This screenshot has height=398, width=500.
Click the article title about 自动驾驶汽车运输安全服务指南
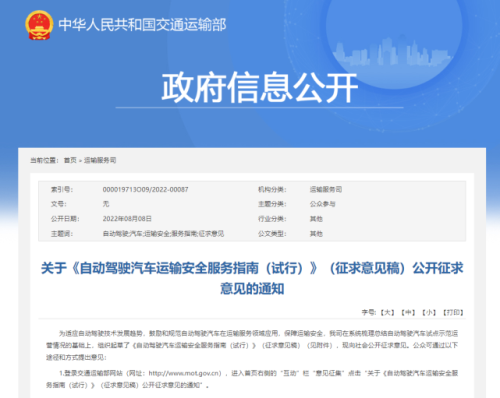tap(252, 278)
